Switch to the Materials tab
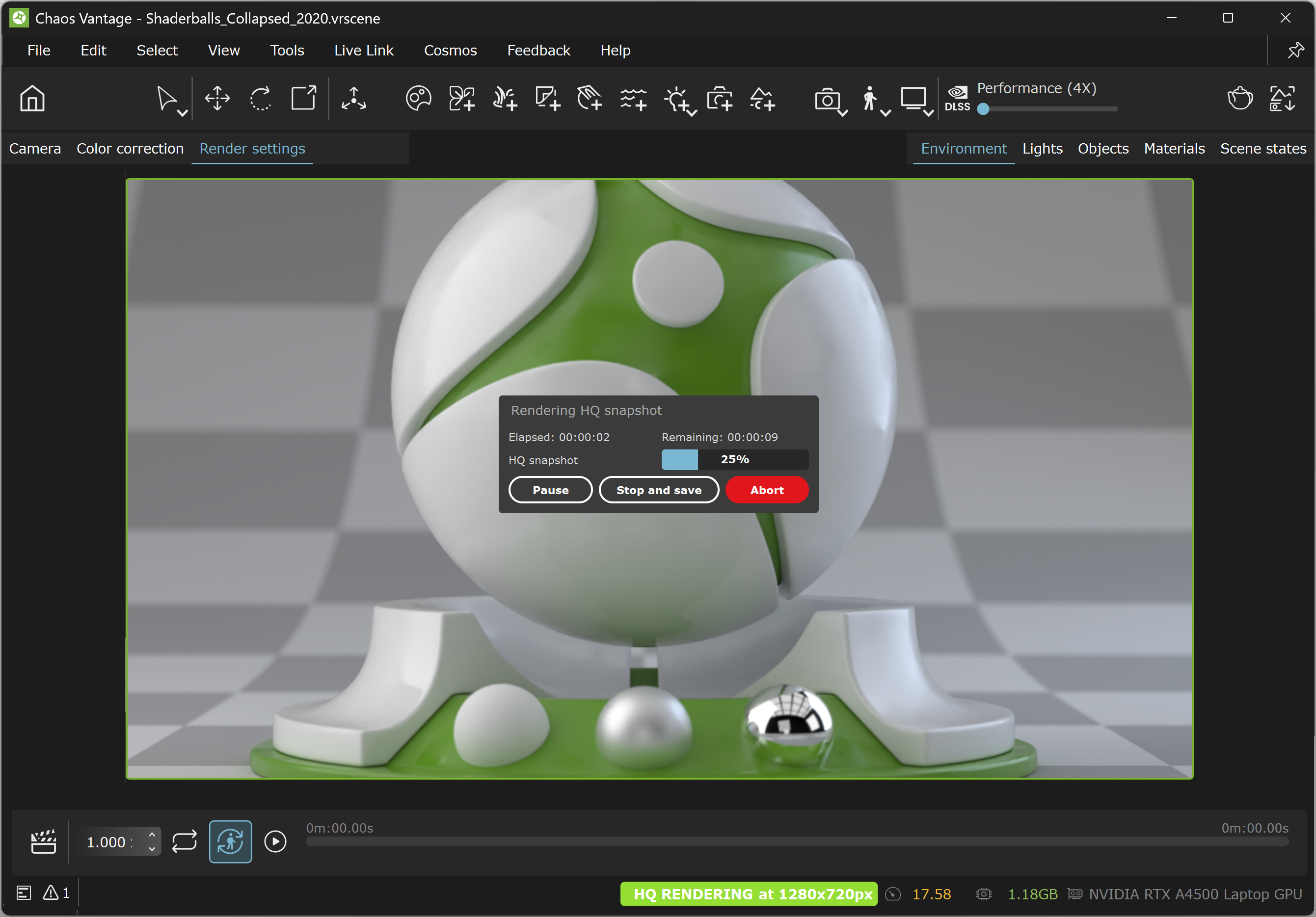The height and width of the screenshot is (917, 1316). click(1175, 148)
